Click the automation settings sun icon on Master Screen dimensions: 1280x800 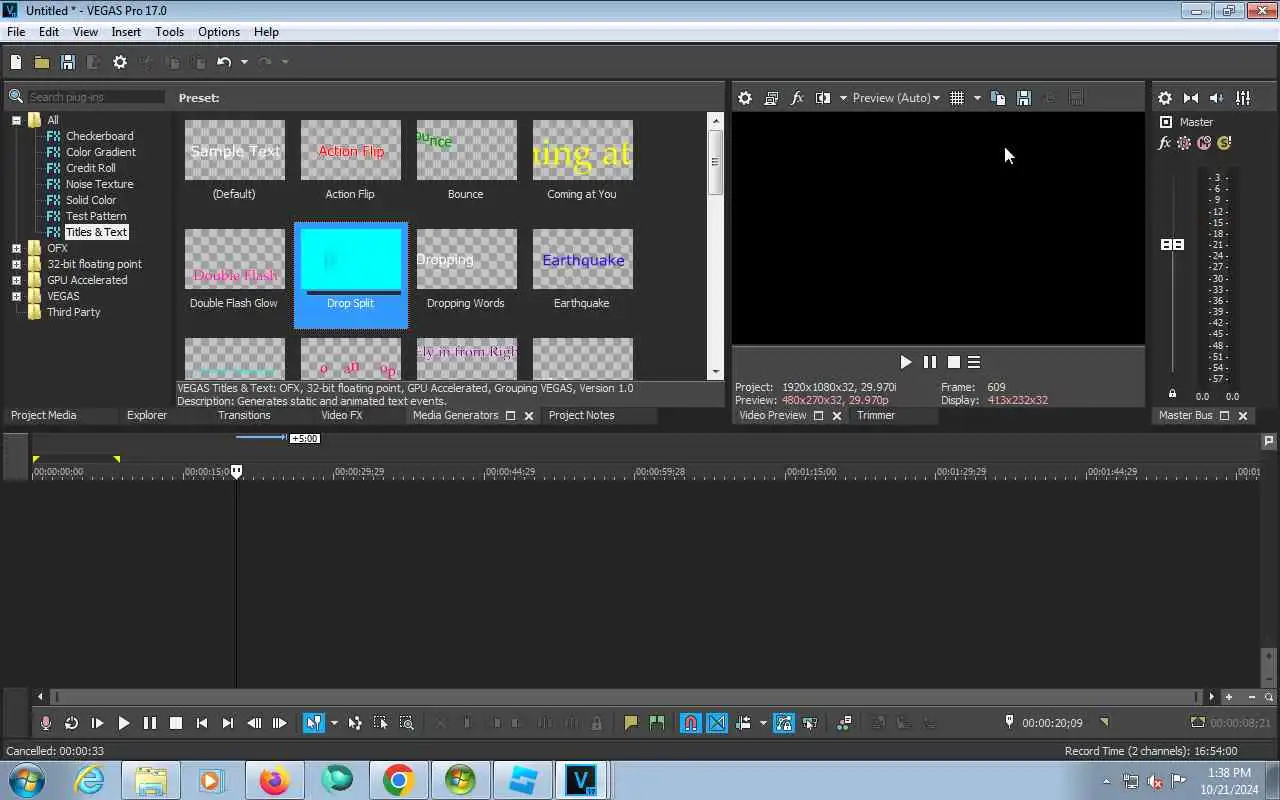pyautogui.click(x=1184, y=143)
